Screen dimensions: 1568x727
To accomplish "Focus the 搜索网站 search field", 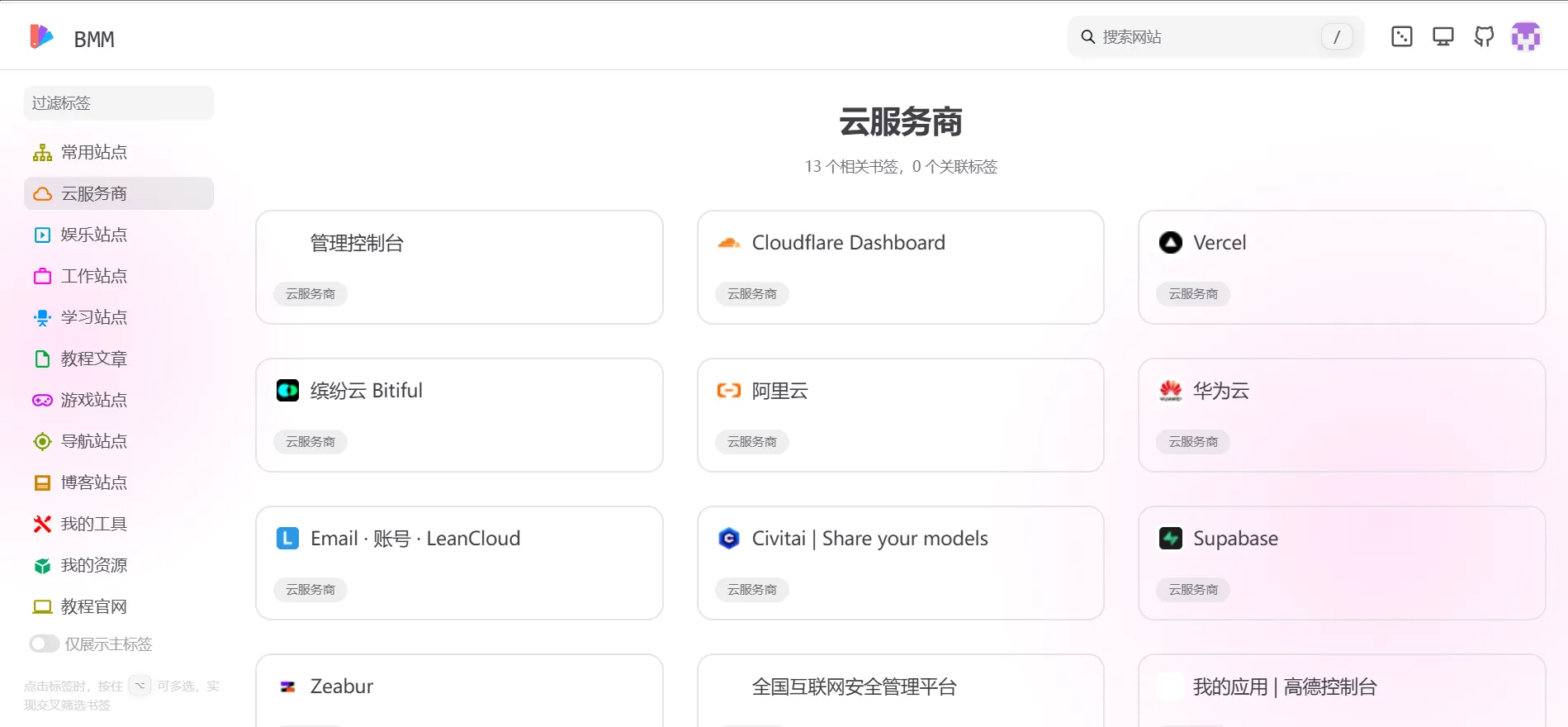I will click(x=1215, y=37).
